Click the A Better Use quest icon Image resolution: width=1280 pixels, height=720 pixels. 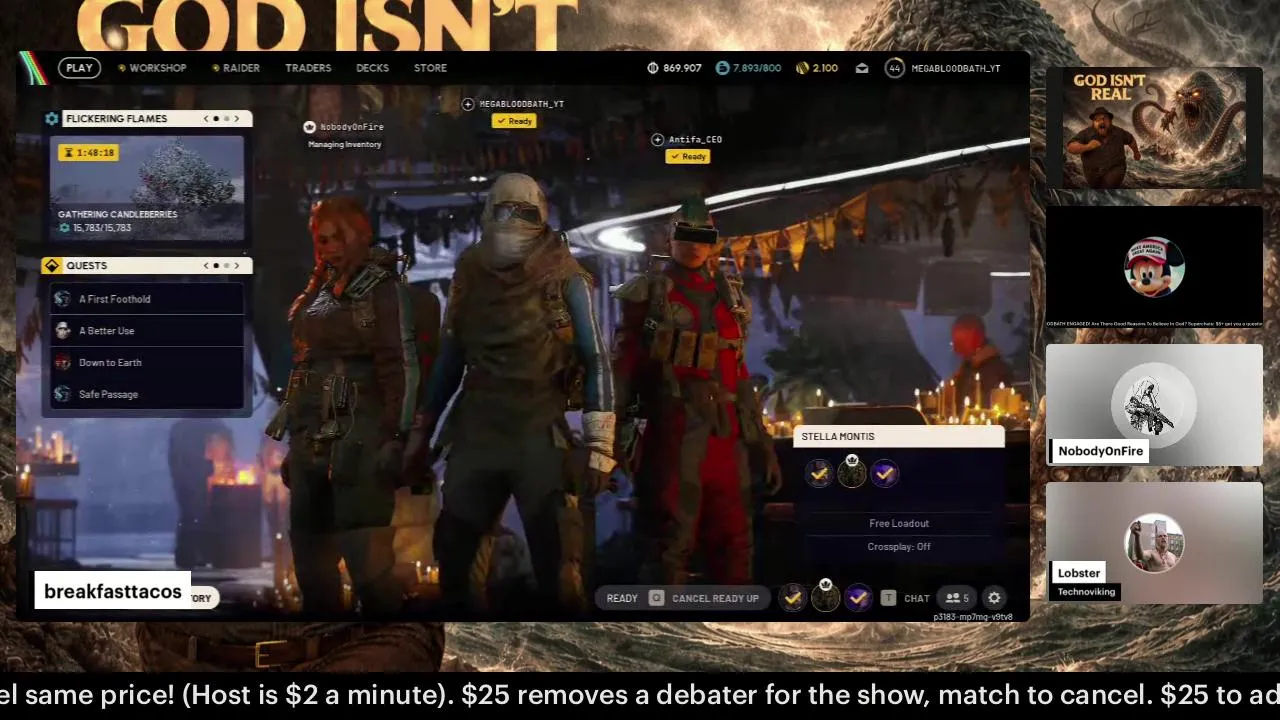[62, 331]
